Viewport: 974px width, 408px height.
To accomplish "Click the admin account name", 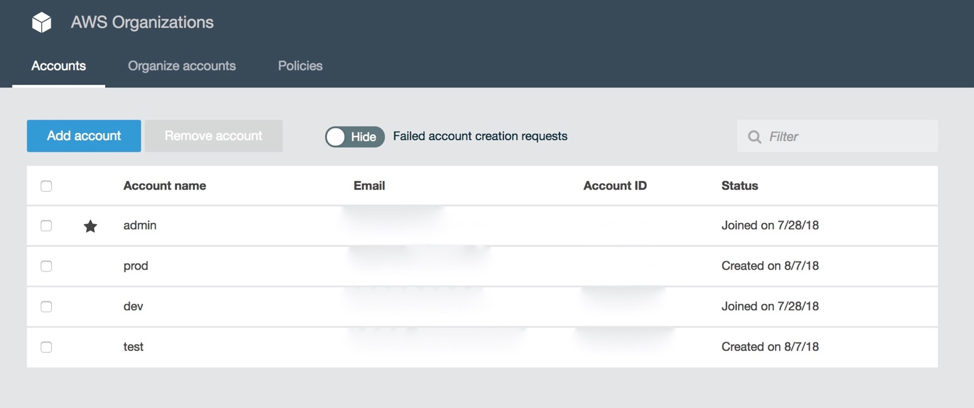I will tap(140, 225).
